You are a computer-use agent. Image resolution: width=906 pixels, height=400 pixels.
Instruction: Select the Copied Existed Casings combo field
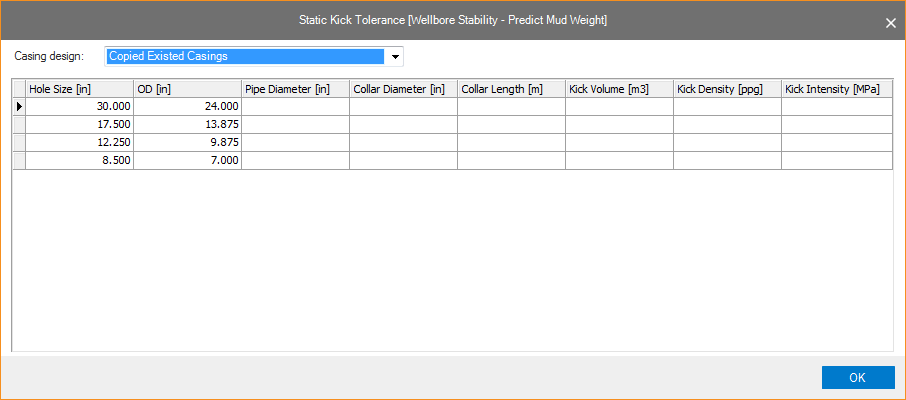pyautogui.click(x=245, y=56)
